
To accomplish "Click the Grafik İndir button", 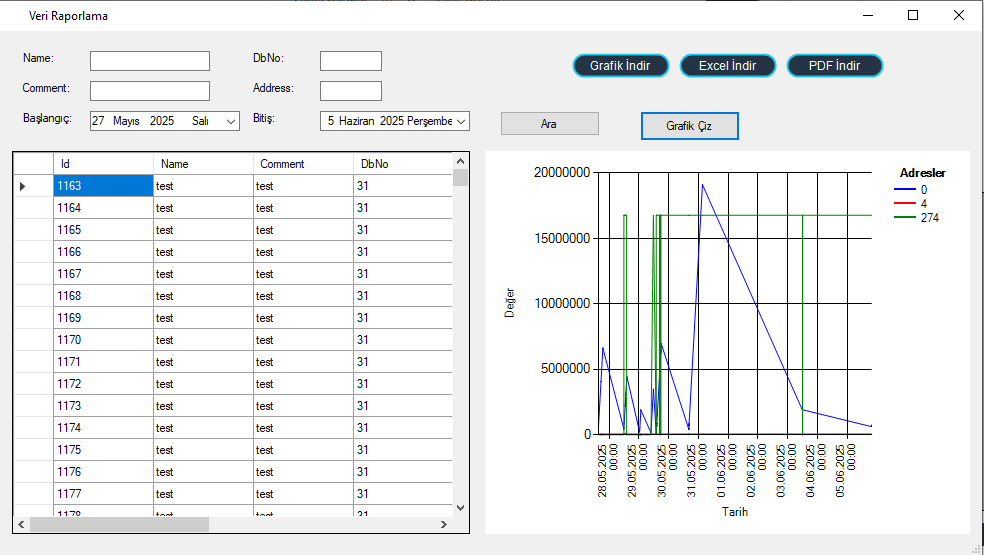I will 620,66.
